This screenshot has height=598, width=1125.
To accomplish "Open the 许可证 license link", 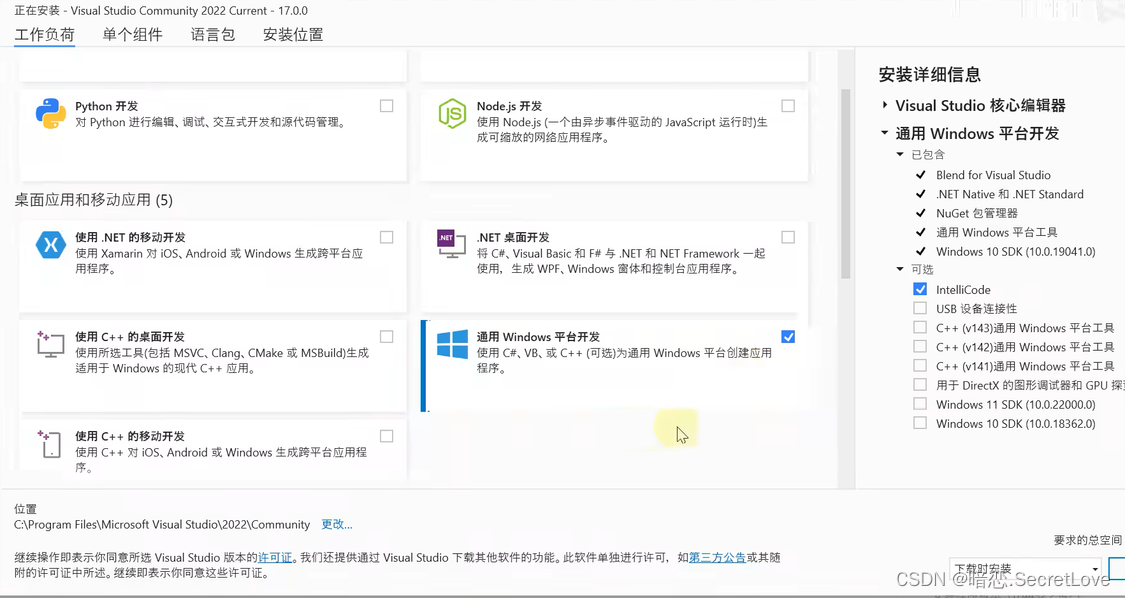I will (x=275, y=557).
